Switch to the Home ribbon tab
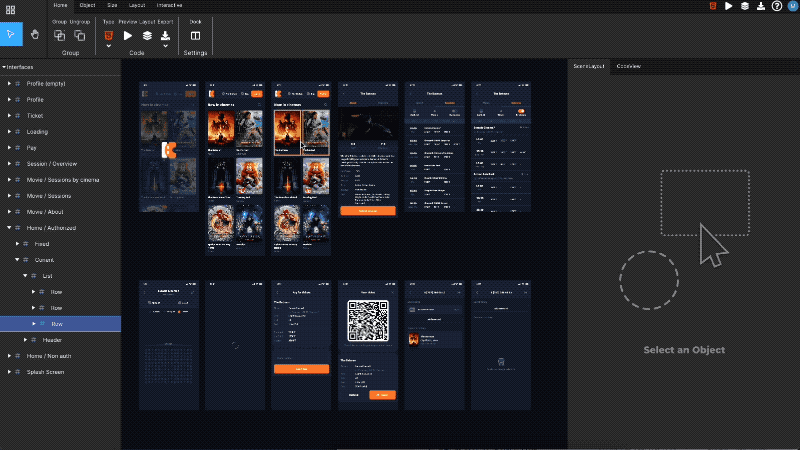Image resolution: width=800 pixels, height=450 pixels. pos(60,5)
